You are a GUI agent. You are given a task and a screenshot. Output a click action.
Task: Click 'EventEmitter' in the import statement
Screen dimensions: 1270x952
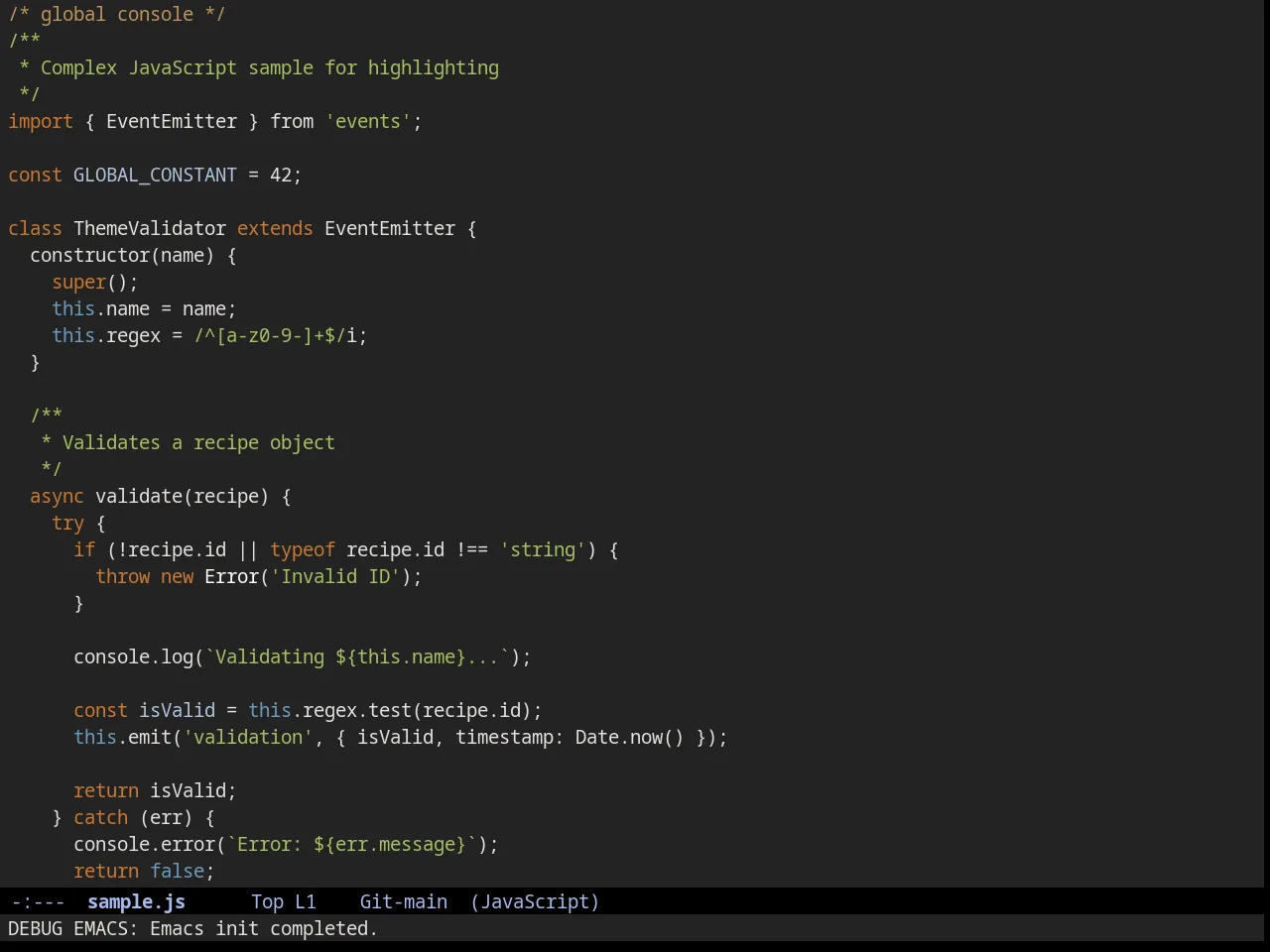point(172,121)
